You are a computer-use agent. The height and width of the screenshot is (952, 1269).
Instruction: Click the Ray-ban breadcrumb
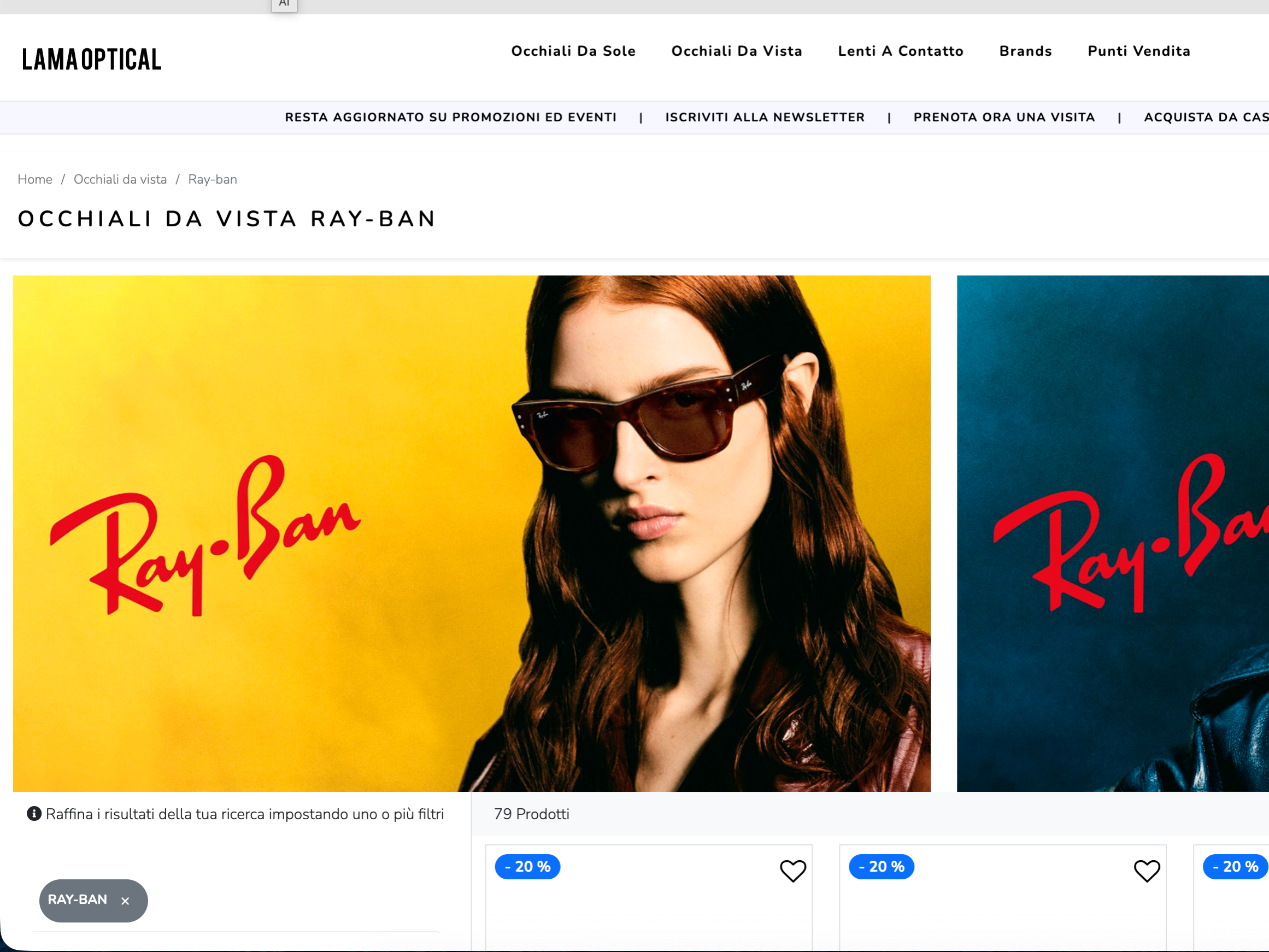pos(212,180)
